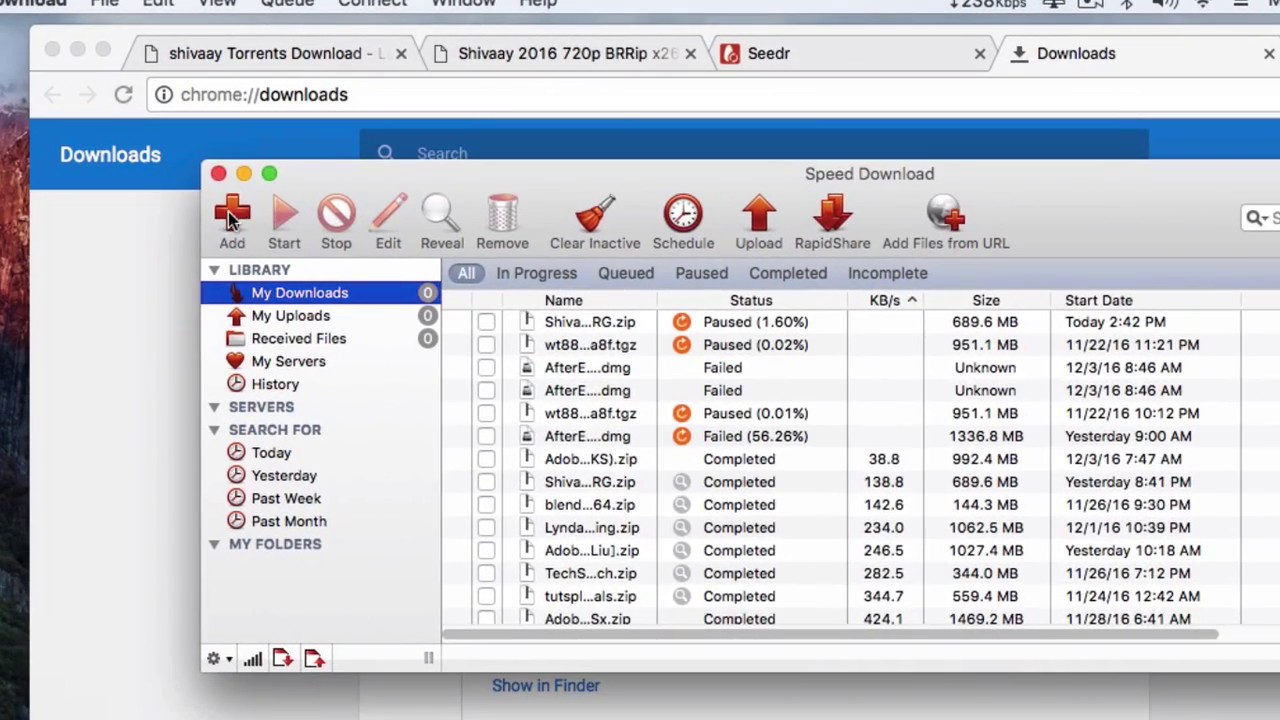Image resolution: width=1280 pixels, height=720 pixels.
Task: Sort by the Status column header
Action: [x=751, y=300]
